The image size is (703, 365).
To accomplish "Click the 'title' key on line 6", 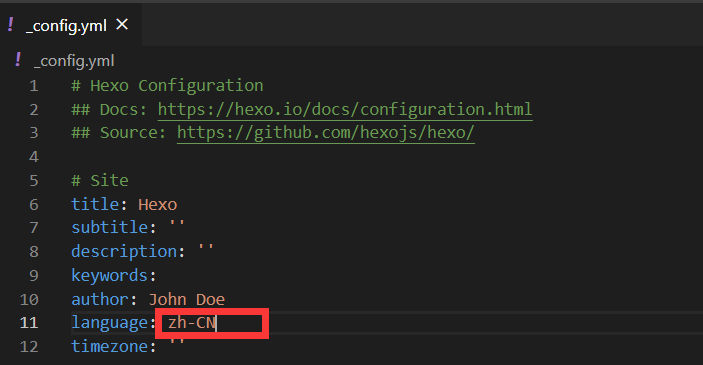I will click(x=95, y=204).
